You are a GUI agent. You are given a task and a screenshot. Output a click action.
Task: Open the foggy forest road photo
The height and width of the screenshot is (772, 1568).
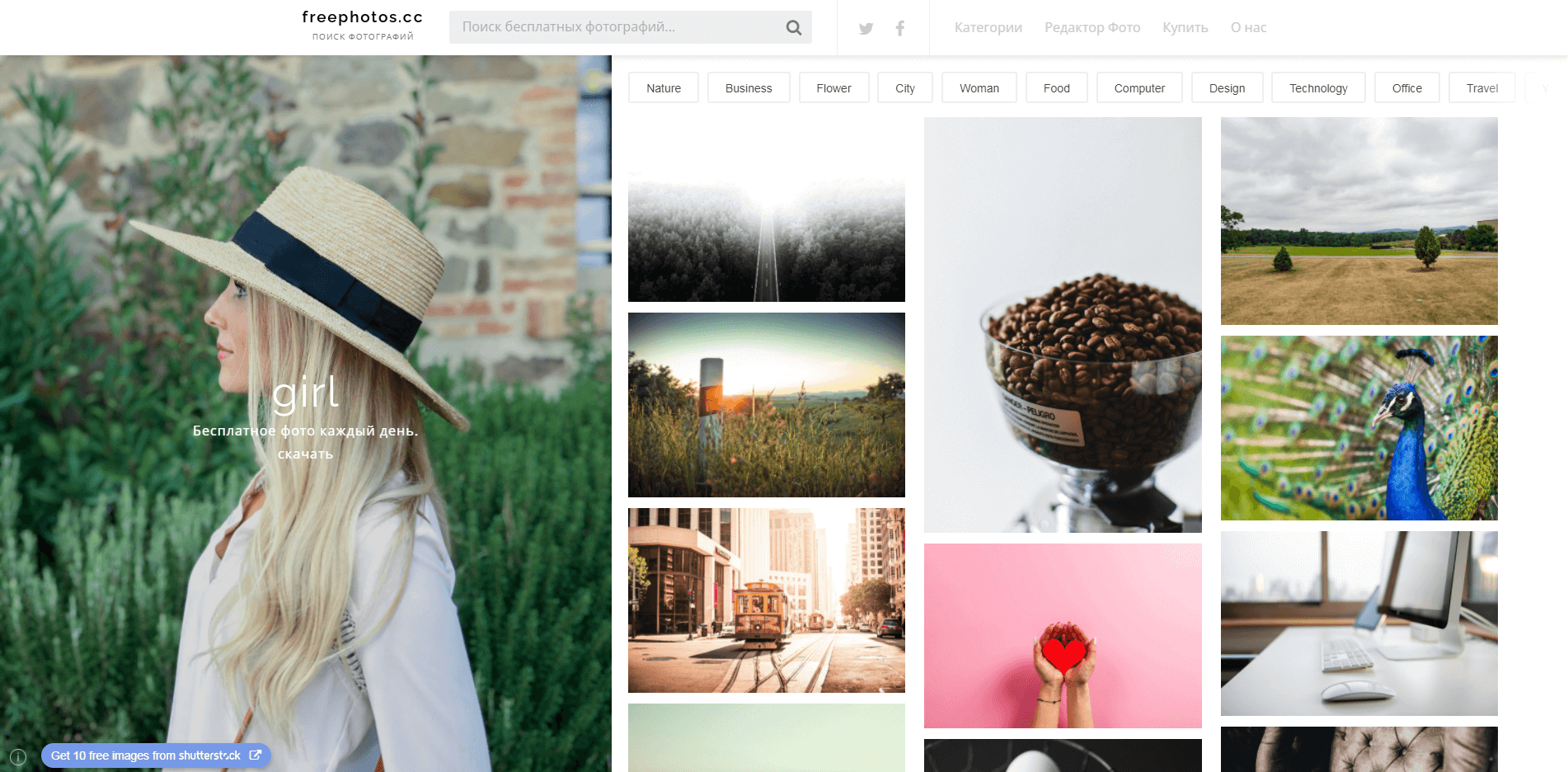[x=767, y=209]
